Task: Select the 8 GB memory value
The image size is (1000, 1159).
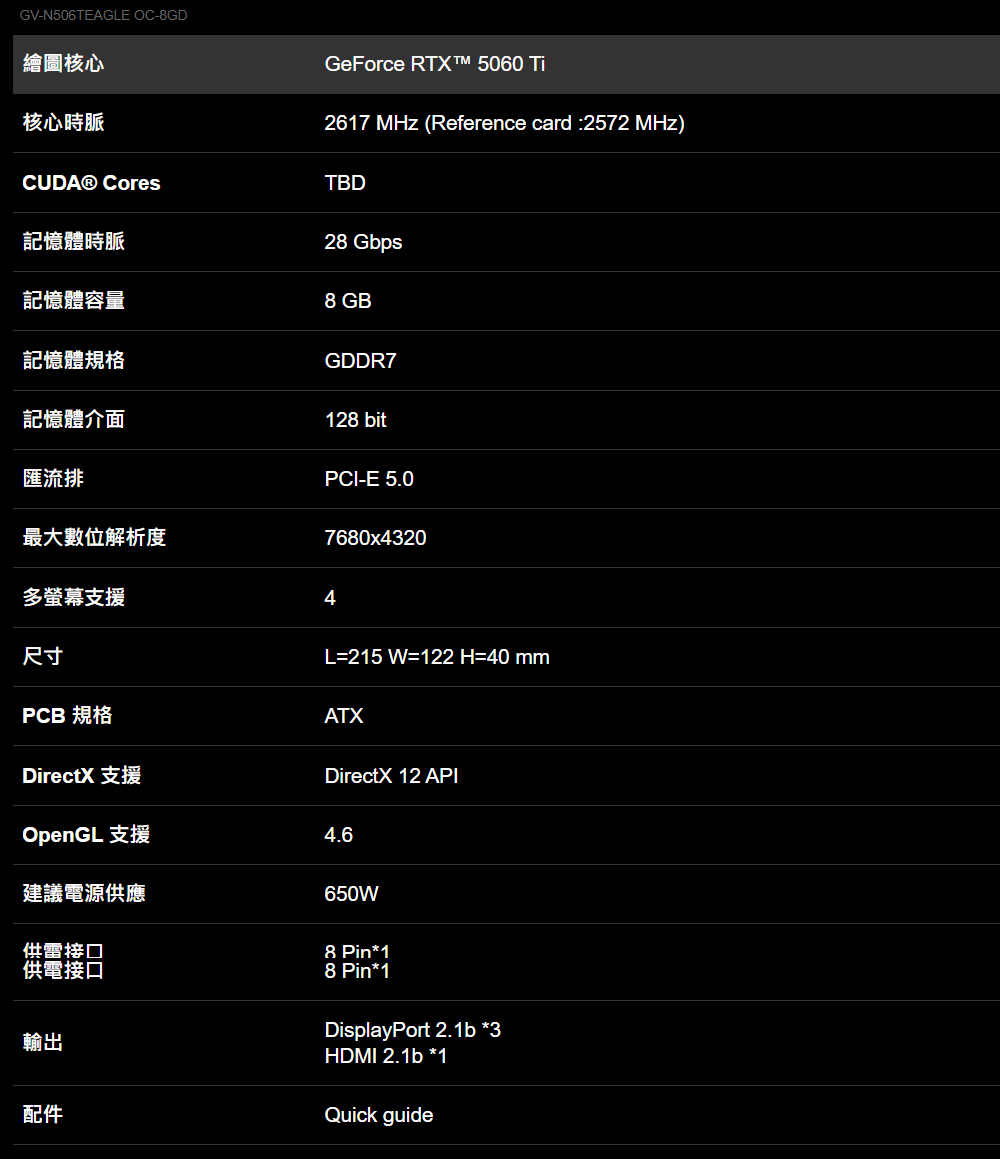Action: [x=348, y=301]
